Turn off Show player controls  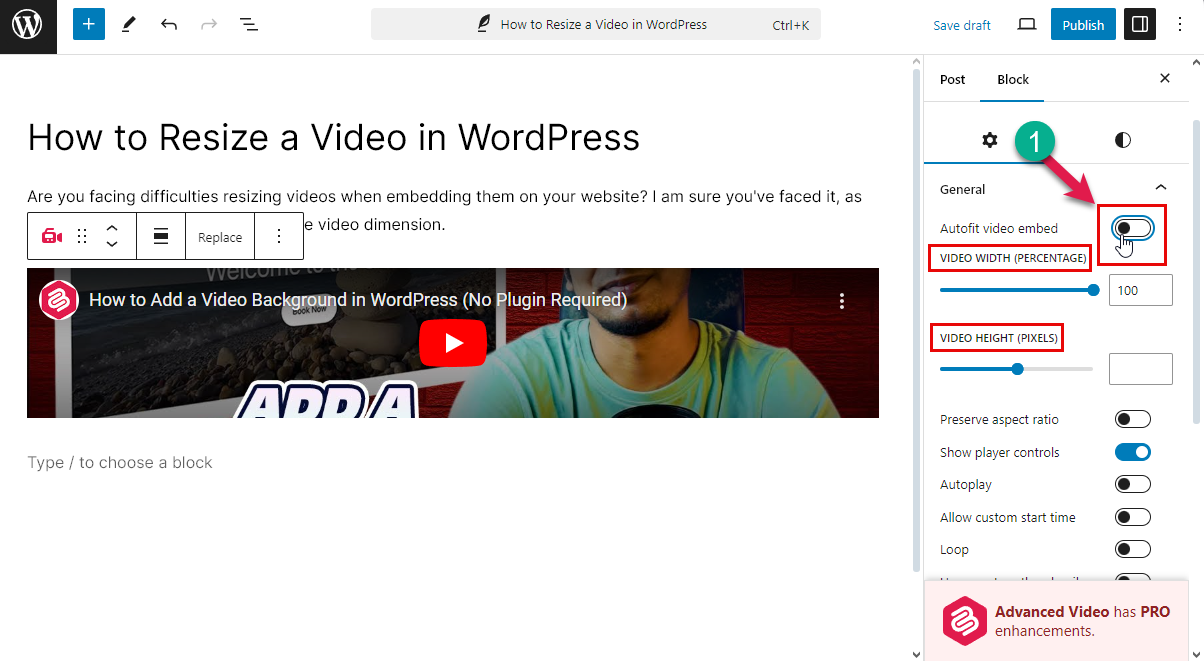[x=1132, y=451]
